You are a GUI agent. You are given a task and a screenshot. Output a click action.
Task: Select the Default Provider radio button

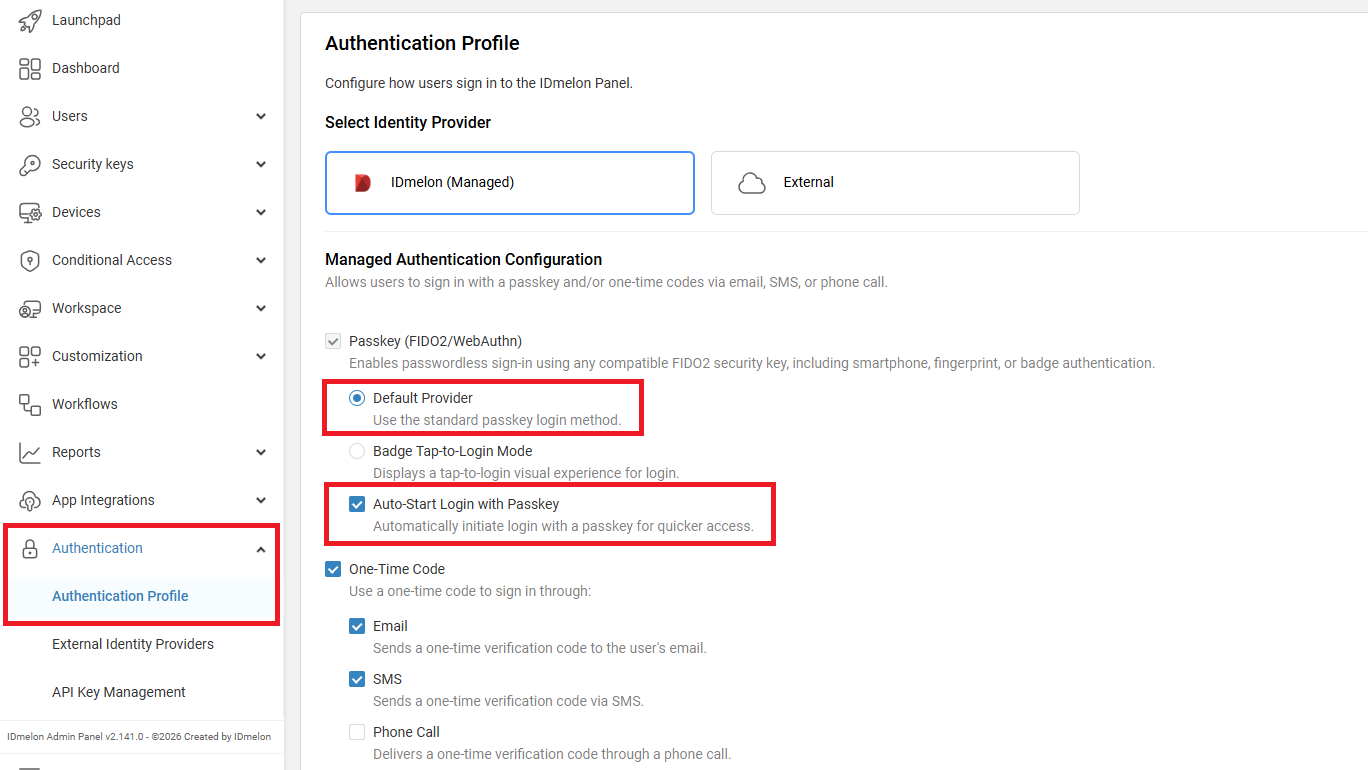pyautogui.click(x=357, y=398)
